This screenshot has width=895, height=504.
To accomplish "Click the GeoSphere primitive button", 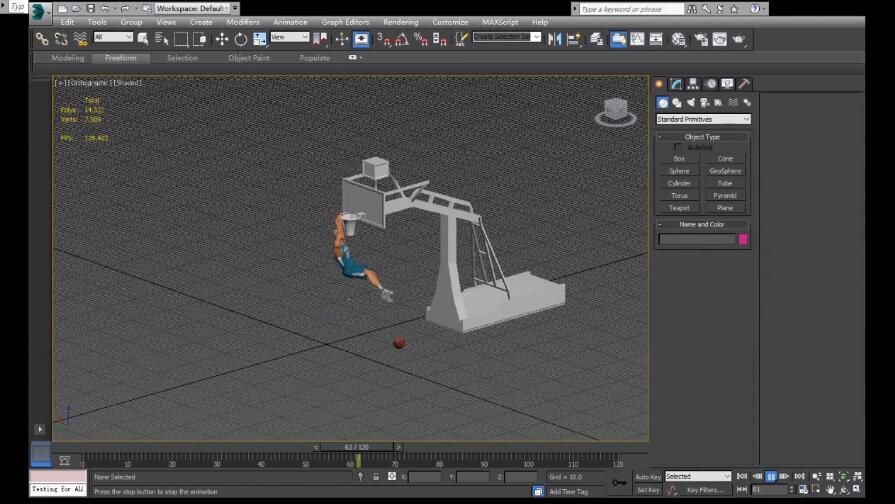I will (725, 171).
